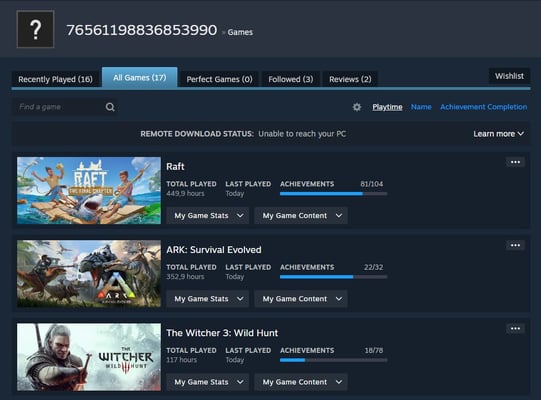Click the Games breadcrumb label
The image size is (541, 400).
tap(240, 32)
